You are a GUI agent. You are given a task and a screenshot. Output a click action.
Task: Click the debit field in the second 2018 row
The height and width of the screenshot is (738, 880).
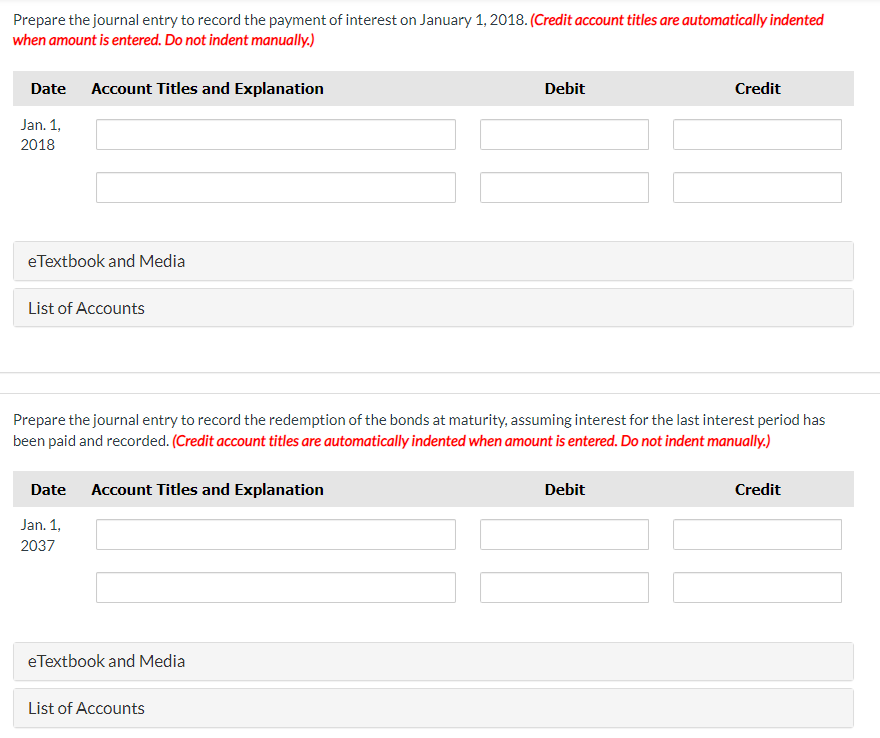[x=564, y=187]
